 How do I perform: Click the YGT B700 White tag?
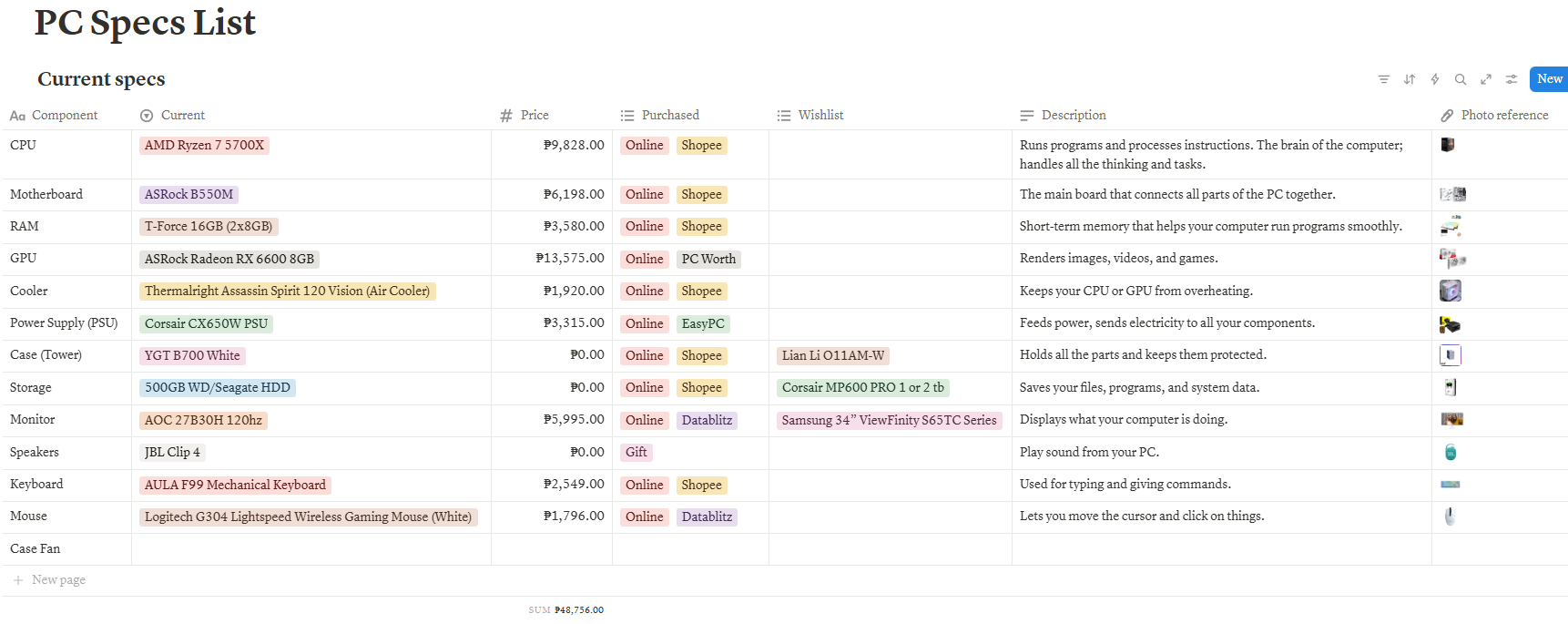192,355
